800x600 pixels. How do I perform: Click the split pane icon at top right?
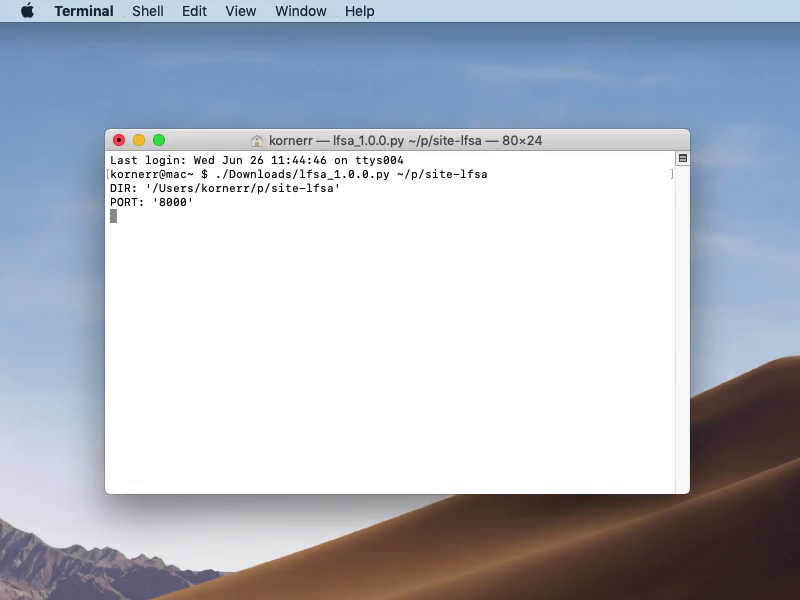tap(683, 159)
